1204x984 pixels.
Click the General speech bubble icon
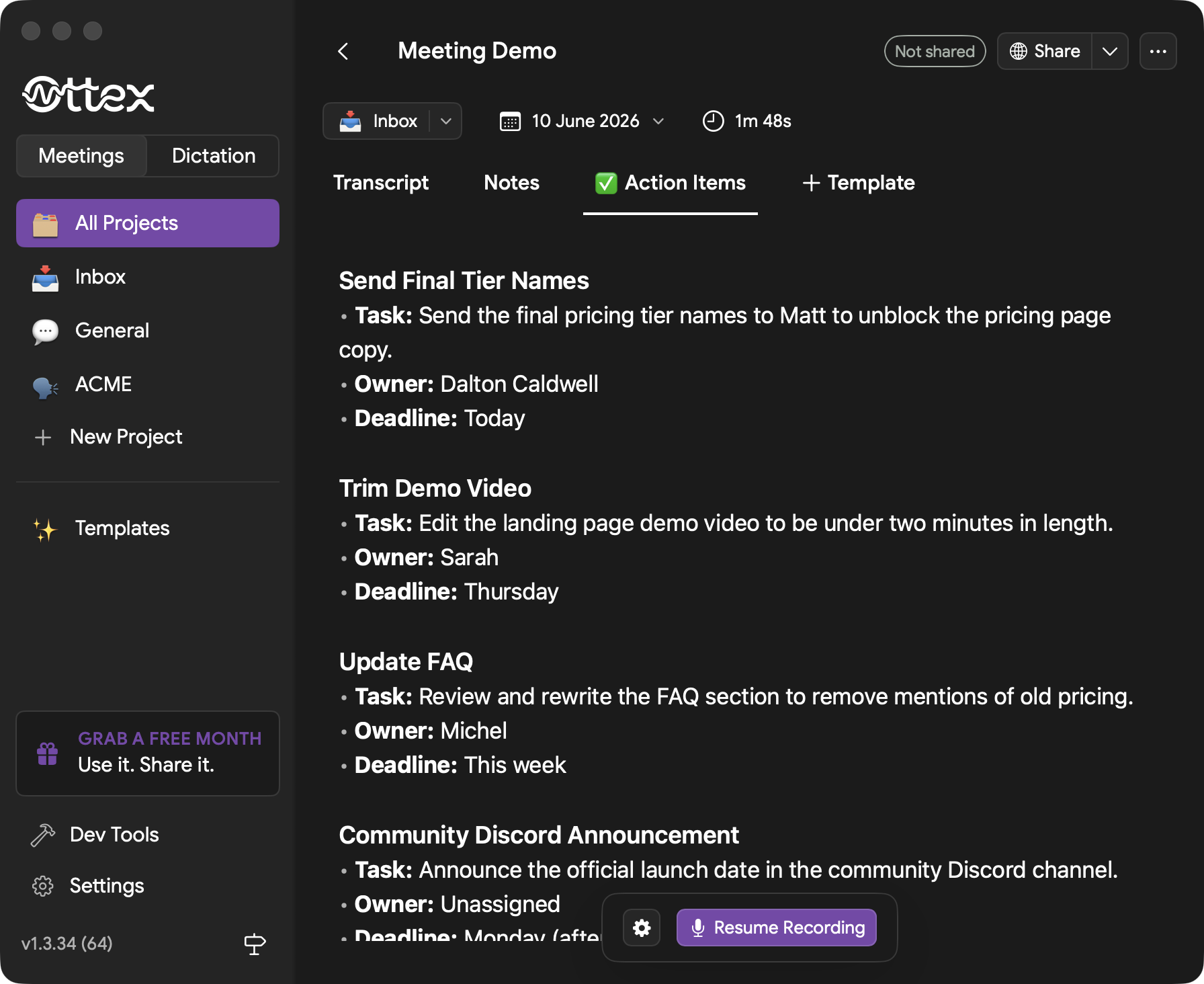point(45,331)
